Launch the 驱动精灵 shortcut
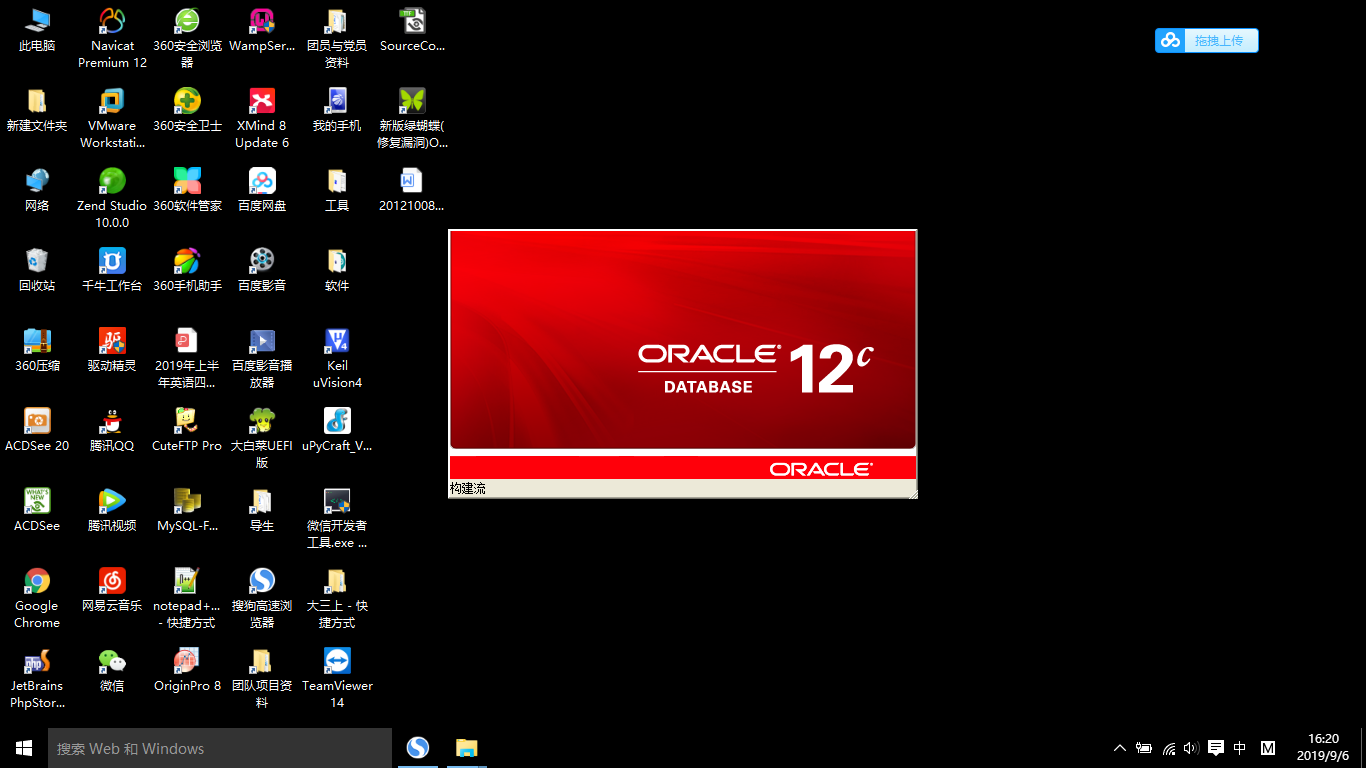The image size is (1366, 768). (112, 350)
